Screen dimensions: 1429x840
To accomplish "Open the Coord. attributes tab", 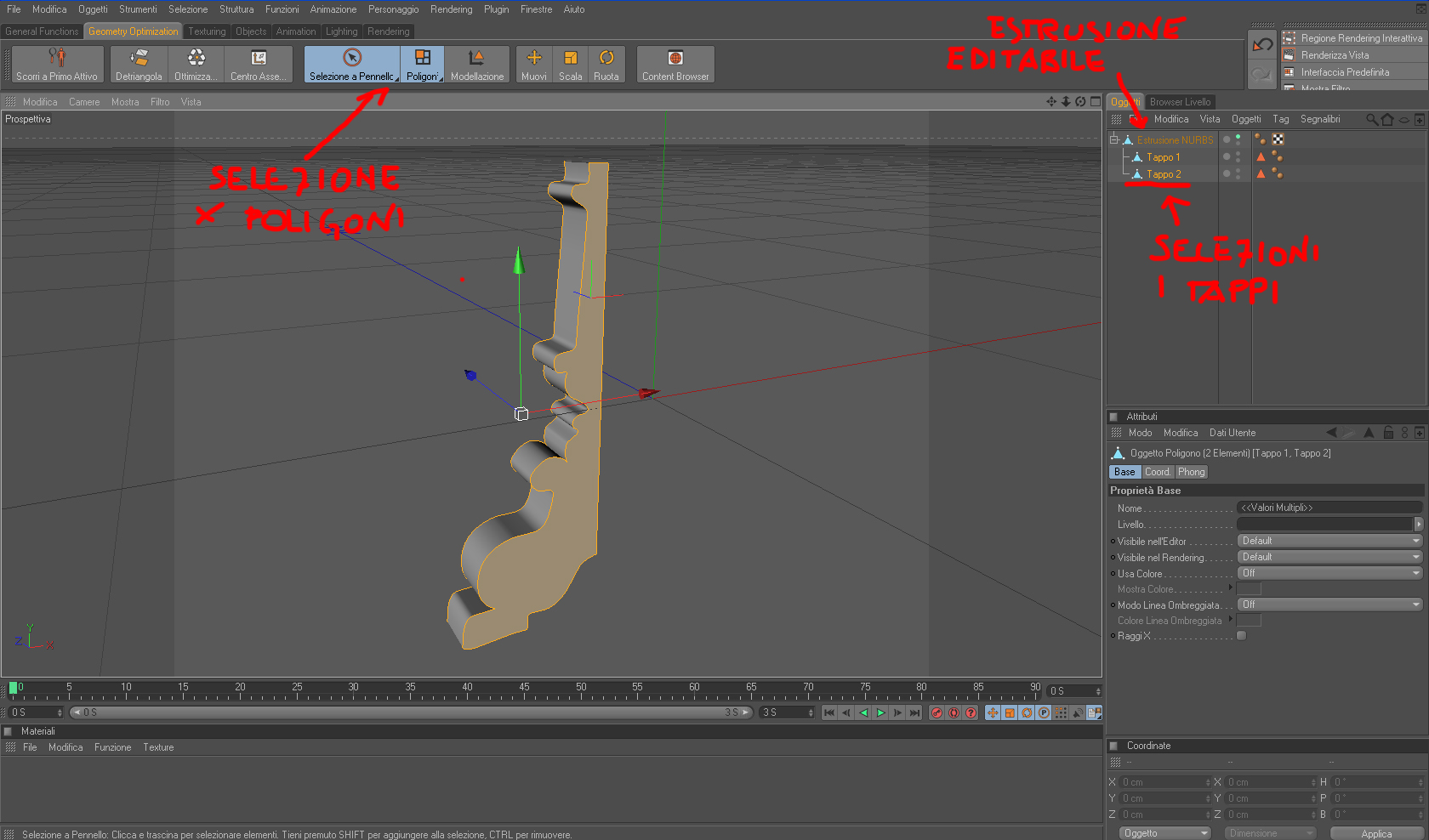I will coord(1157,472).
